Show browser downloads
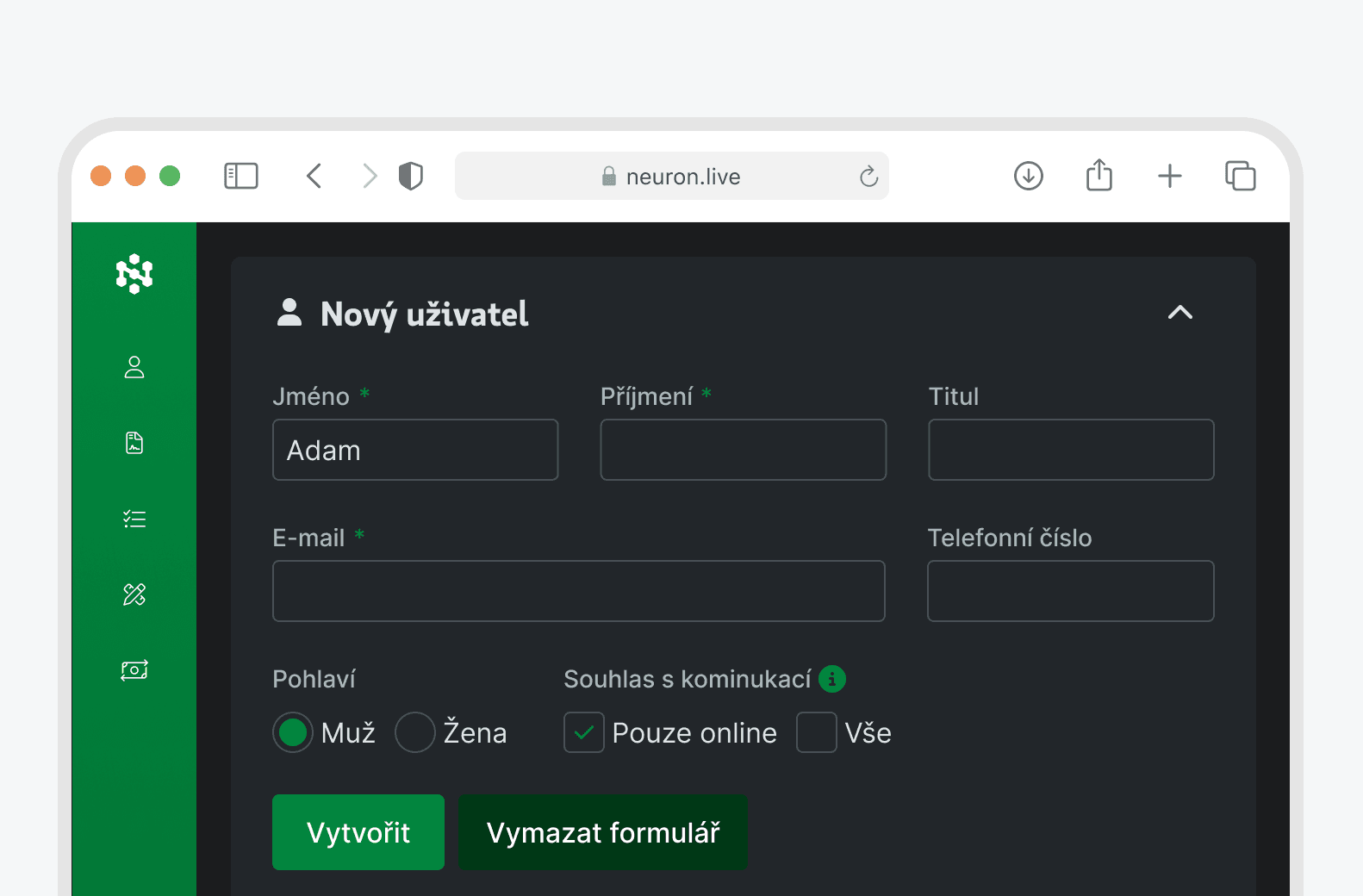This screenshot has height=896, width=1363. coord(1028,176)
